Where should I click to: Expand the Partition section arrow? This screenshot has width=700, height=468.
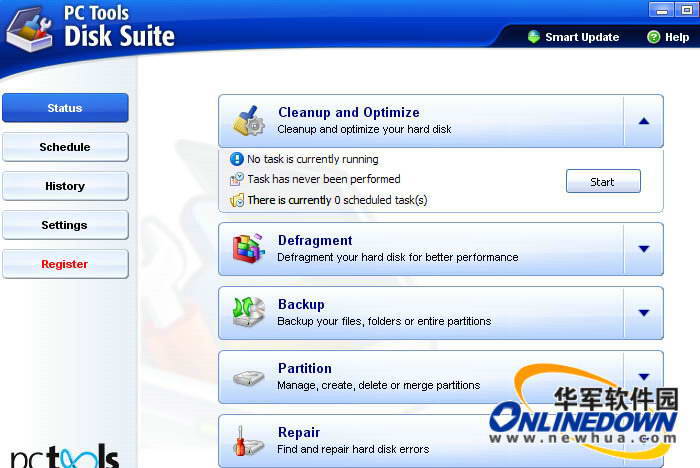(x=643, y=377)
